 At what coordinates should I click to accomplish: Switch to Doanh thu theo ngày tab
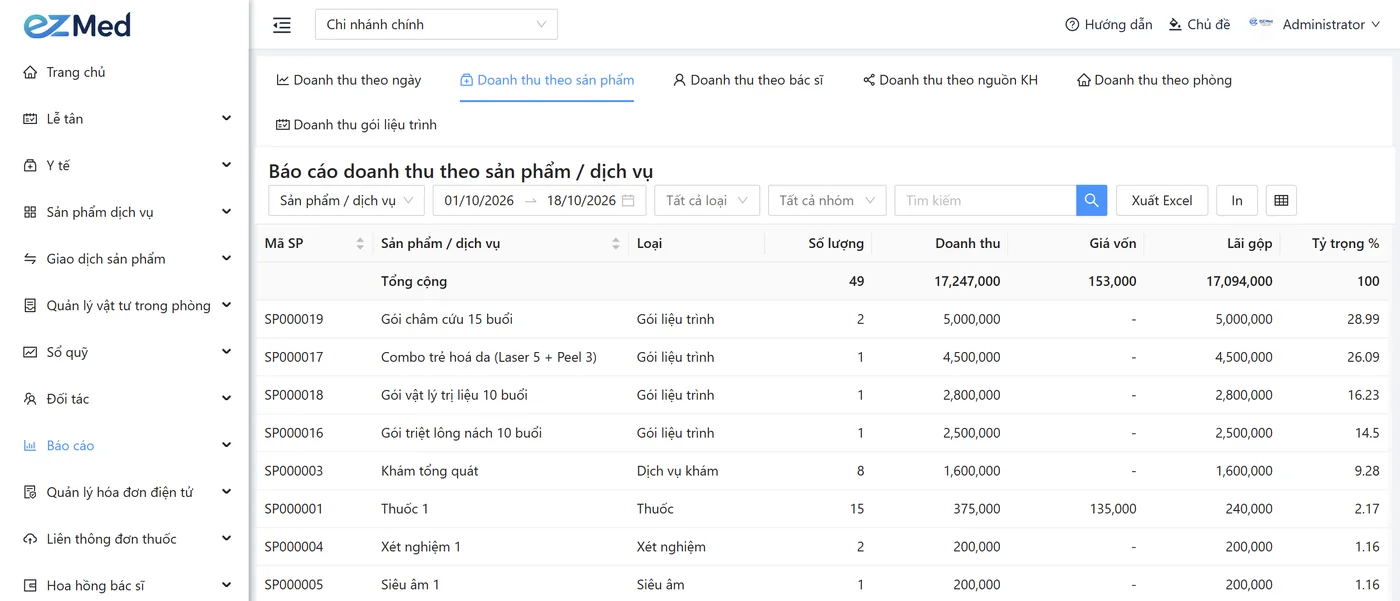point(349,80)
